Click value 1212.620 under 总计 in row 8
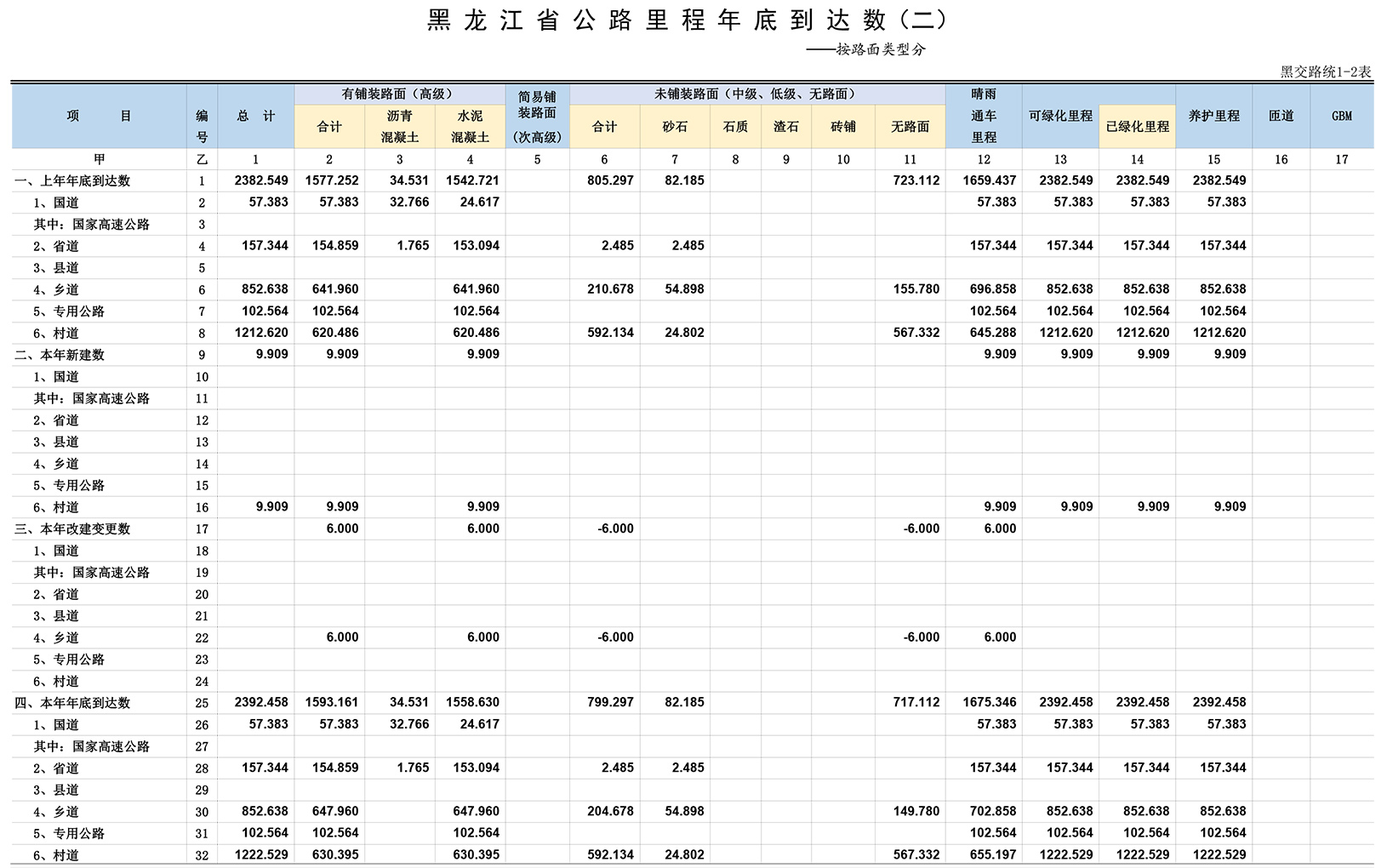 click(x=261, y=333)
